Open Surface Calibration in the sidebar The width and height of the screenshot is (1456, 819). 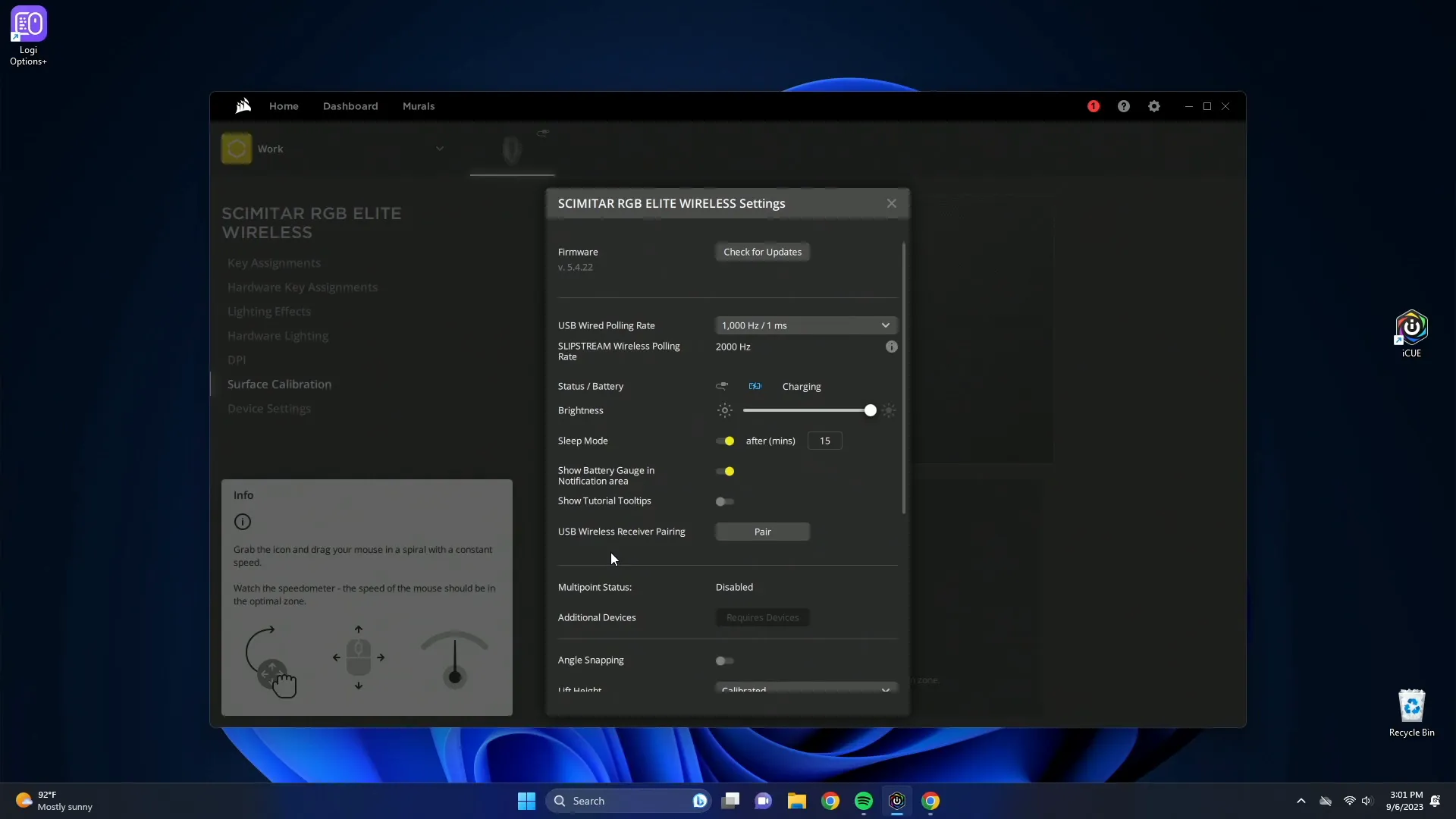pos(279,384)
